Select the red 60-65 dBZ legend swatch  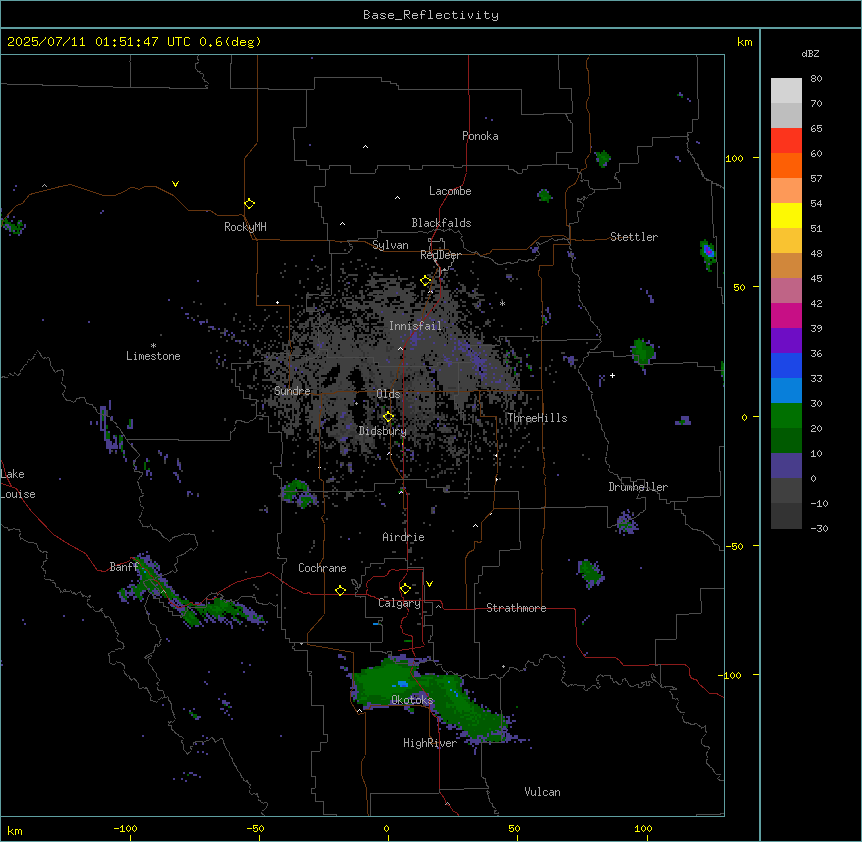click(786, 141)
